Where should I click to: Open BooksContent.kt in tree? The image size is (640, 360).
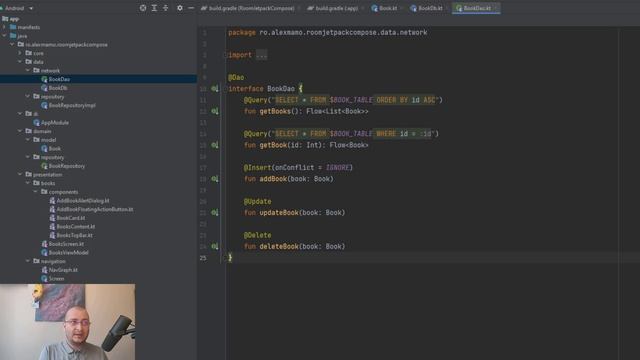click(x=76, y=227)
